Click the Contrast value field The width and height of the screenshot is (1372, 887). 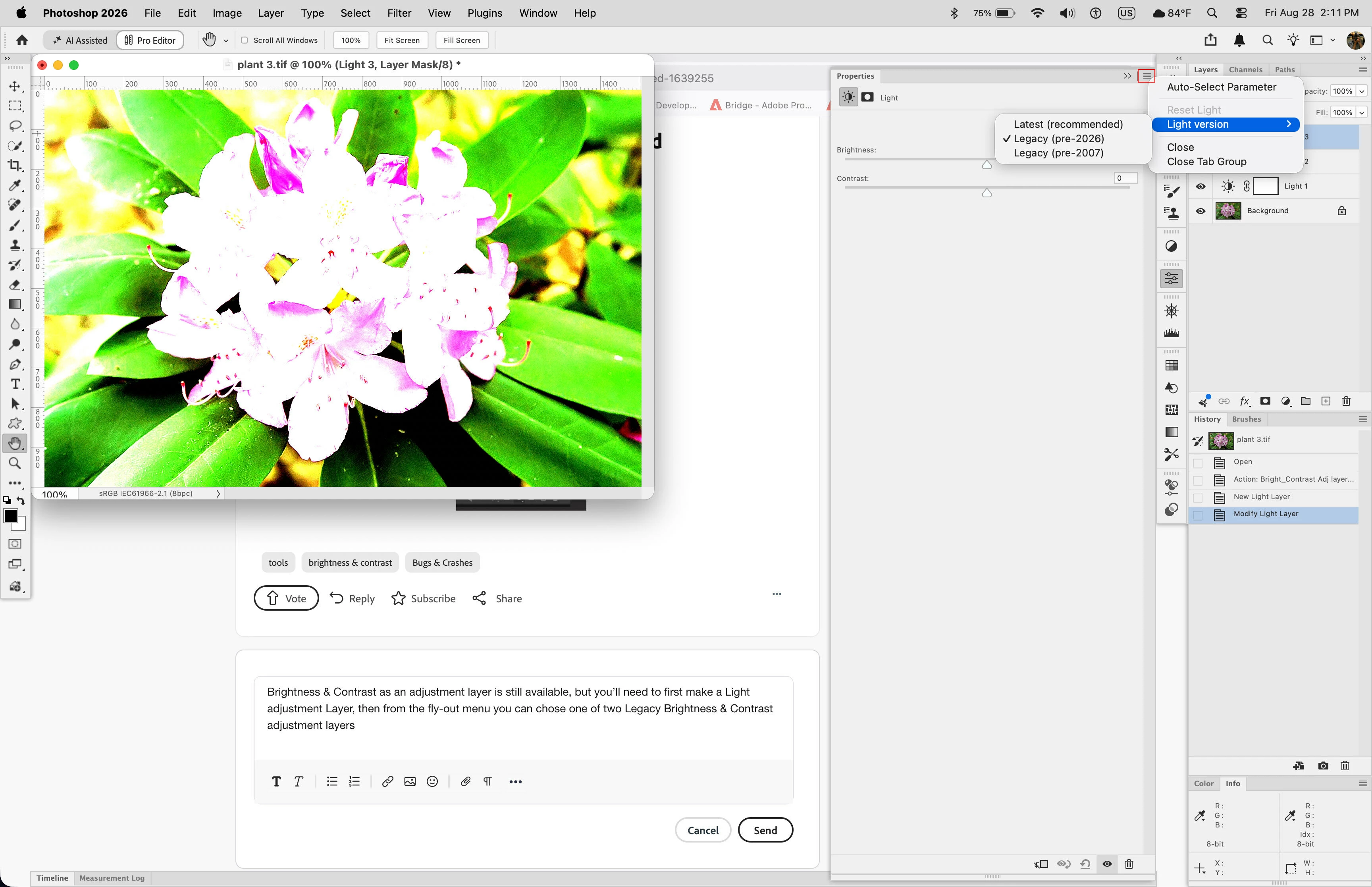1125,178
